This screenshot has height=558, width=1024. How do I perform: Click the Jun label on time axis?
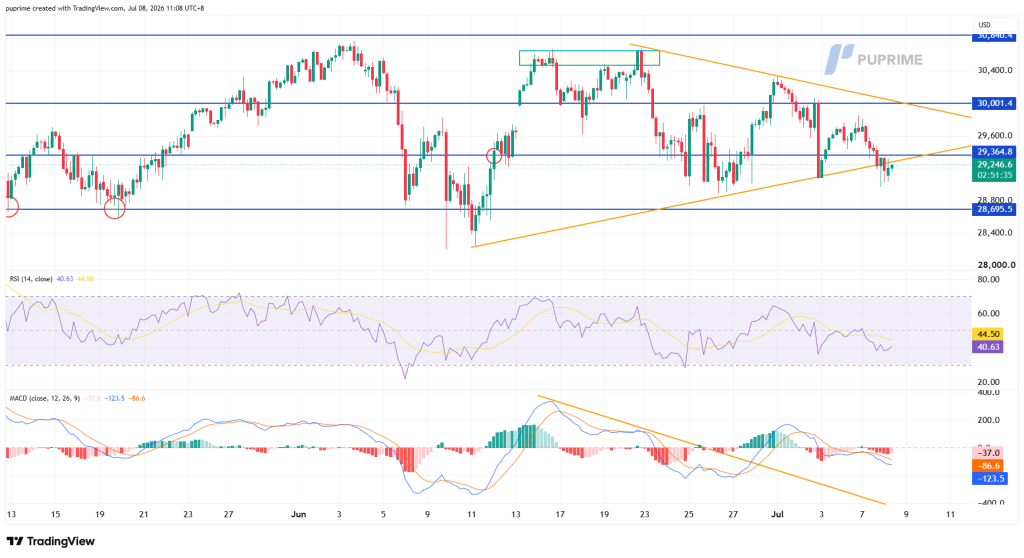tap(298, 514)
